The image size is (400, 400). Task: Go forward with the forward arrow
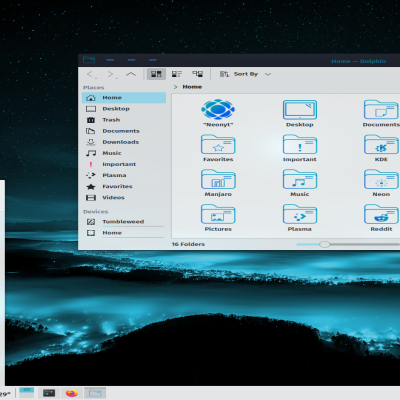point(112,74)
